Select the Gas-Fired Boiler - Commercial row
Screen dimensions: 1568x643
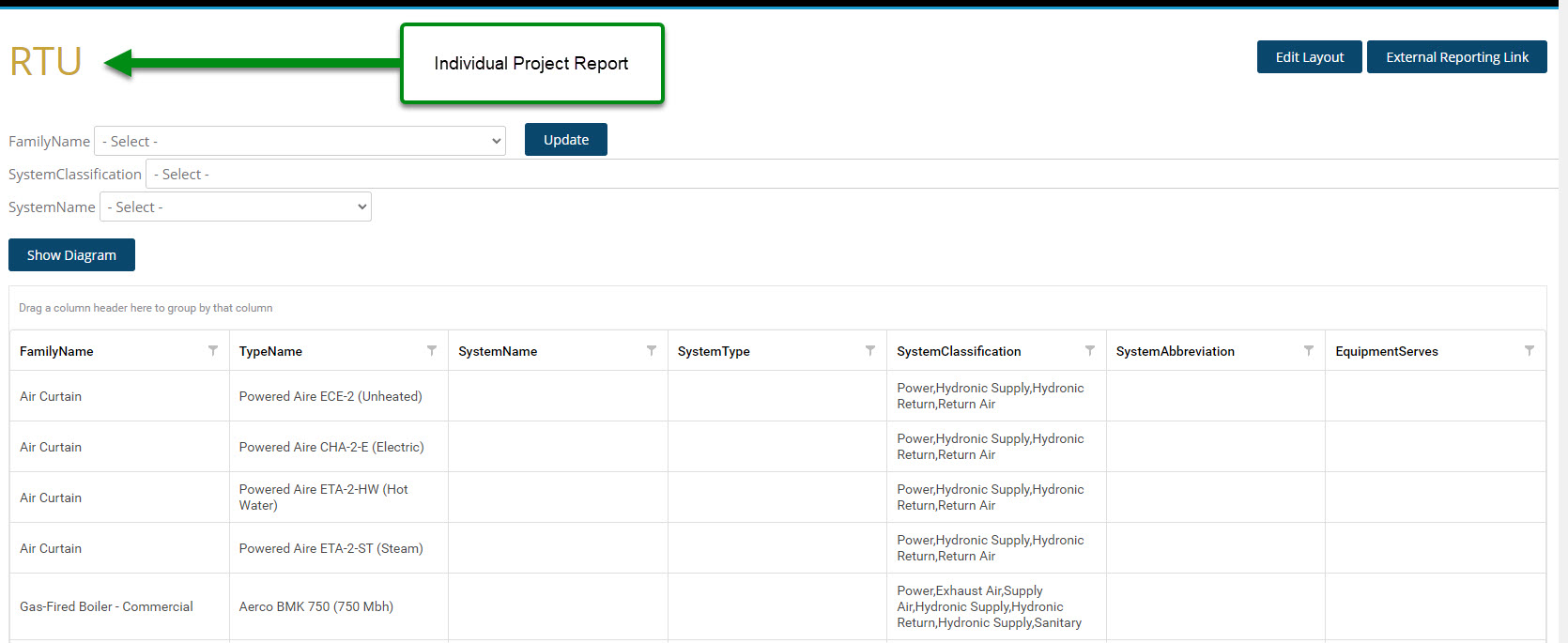tap(106, 607)
